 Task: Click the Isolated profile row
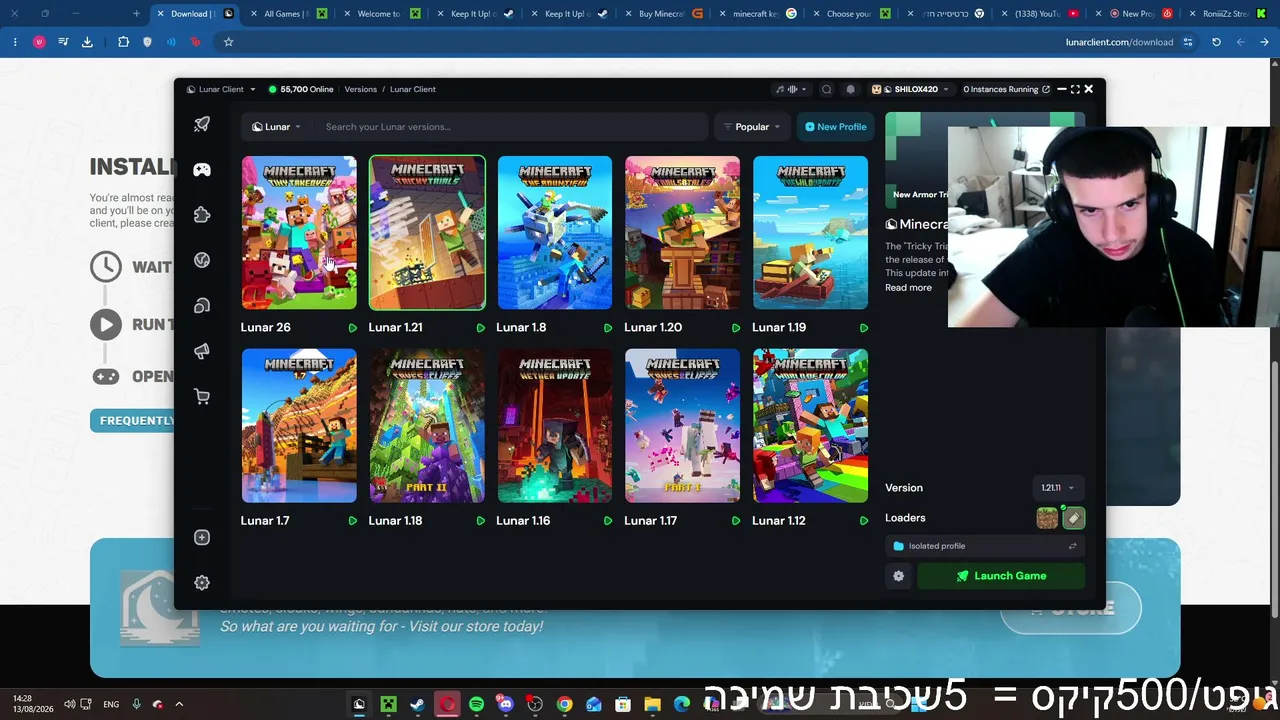[x=985, y=546]
